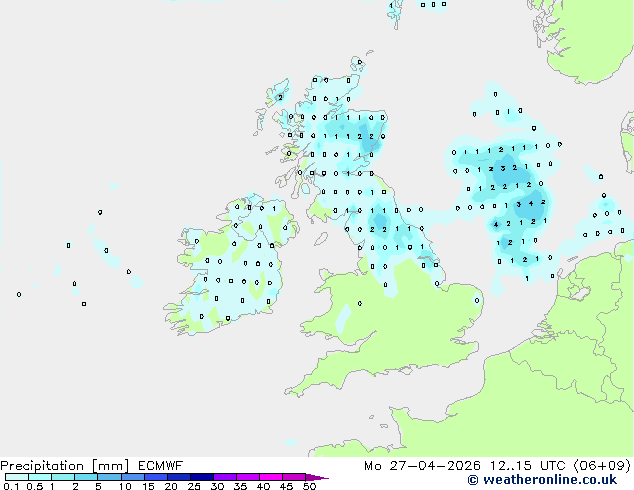Pick the 5–10 mm legend color swatch
The image size is (634, 490).
(110, 477)
